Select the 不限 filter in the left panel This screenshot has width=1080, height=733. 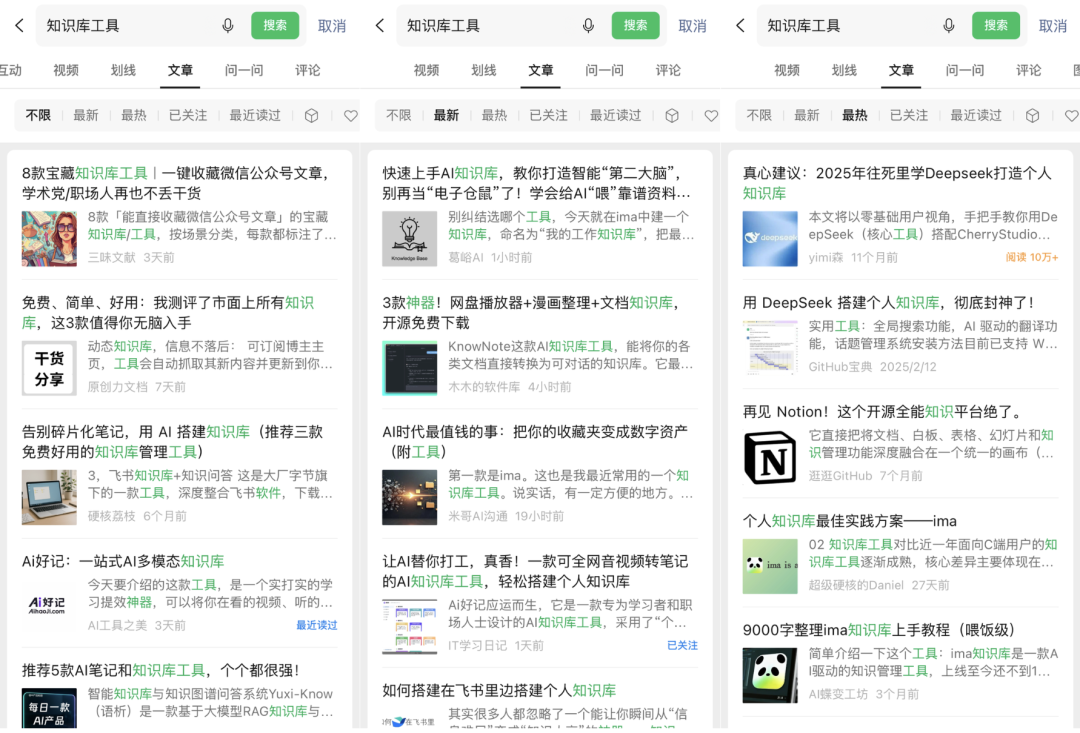click(x=38, y=116)
